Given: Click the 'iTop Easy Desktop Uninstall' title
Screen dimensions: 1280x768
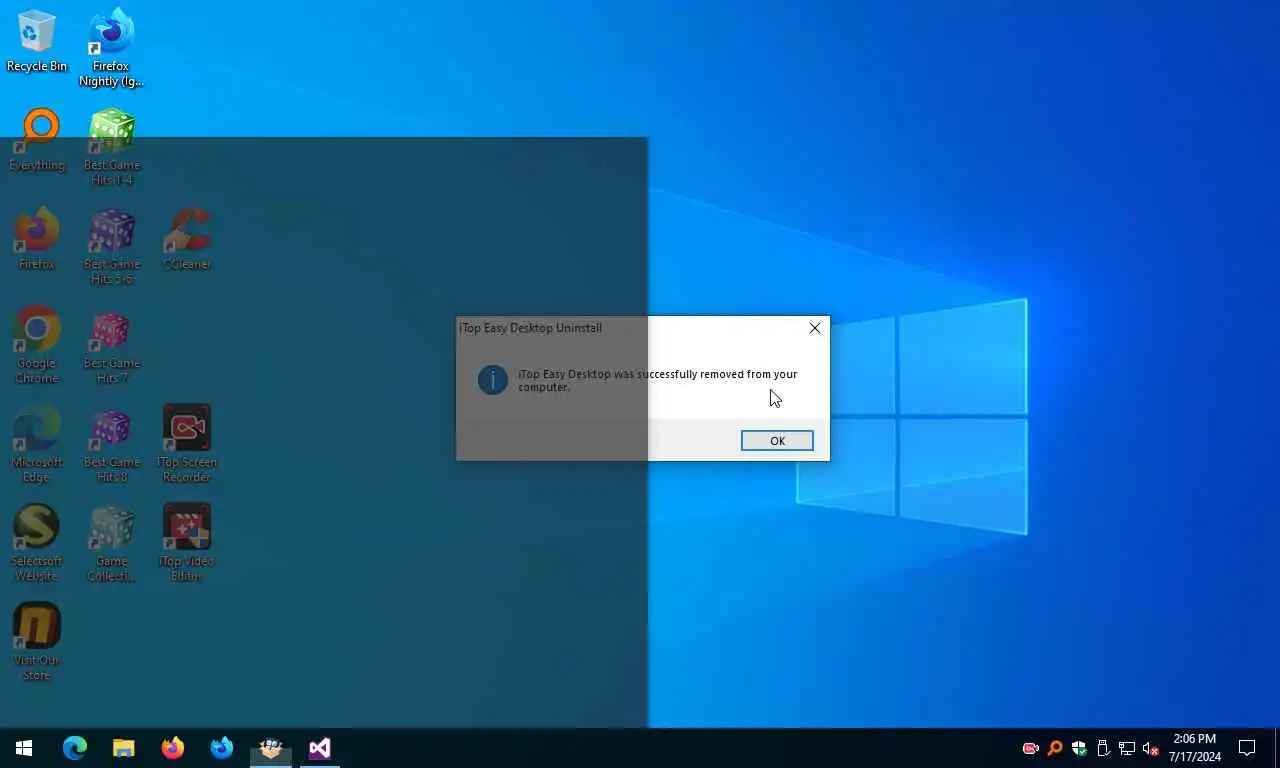Looking at the screenshot, I should [530, 328].
